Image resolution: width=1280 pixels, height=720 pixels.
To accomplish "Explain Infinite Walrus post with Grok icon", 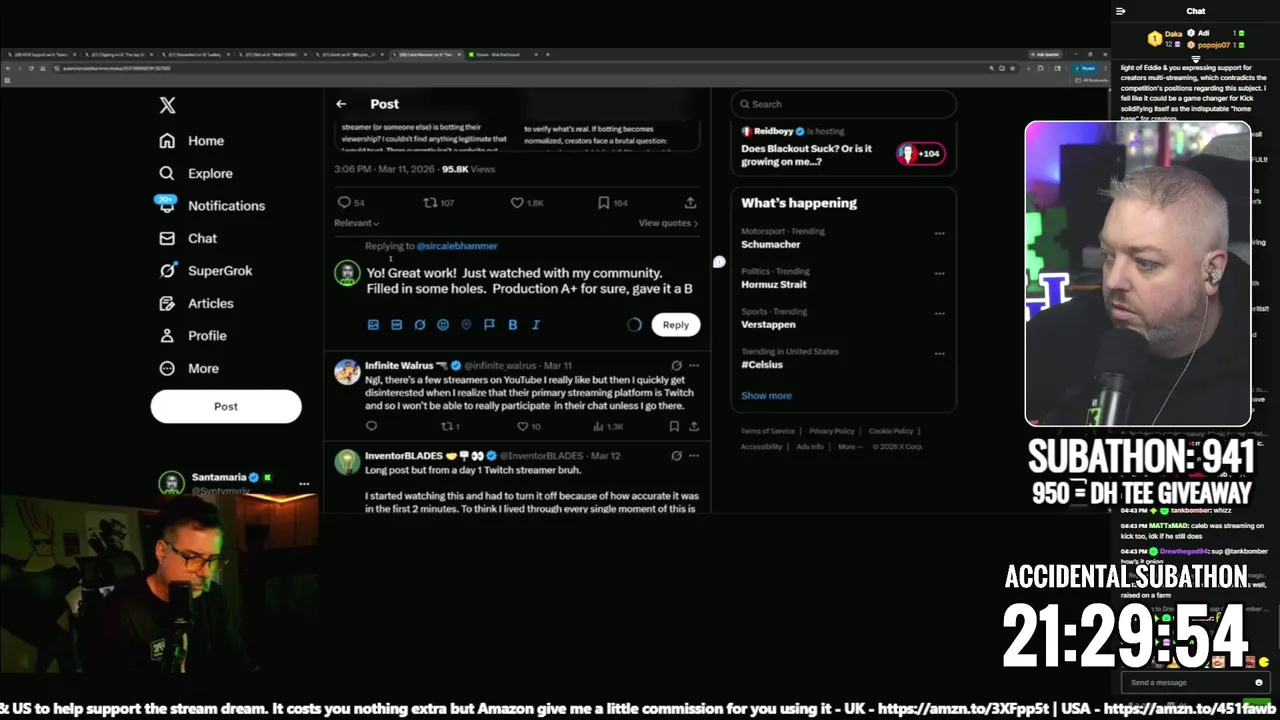I will pos(676,366).
